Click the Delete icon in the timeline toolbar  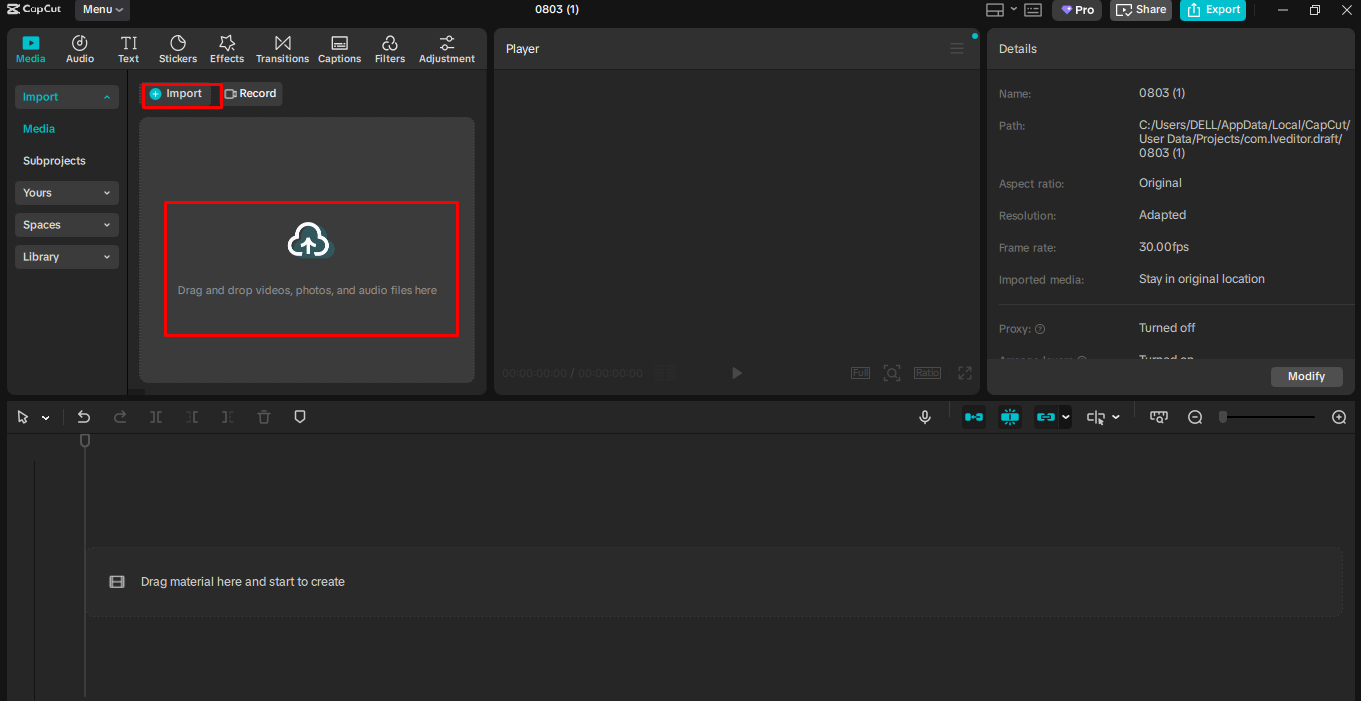coord(263,416)
